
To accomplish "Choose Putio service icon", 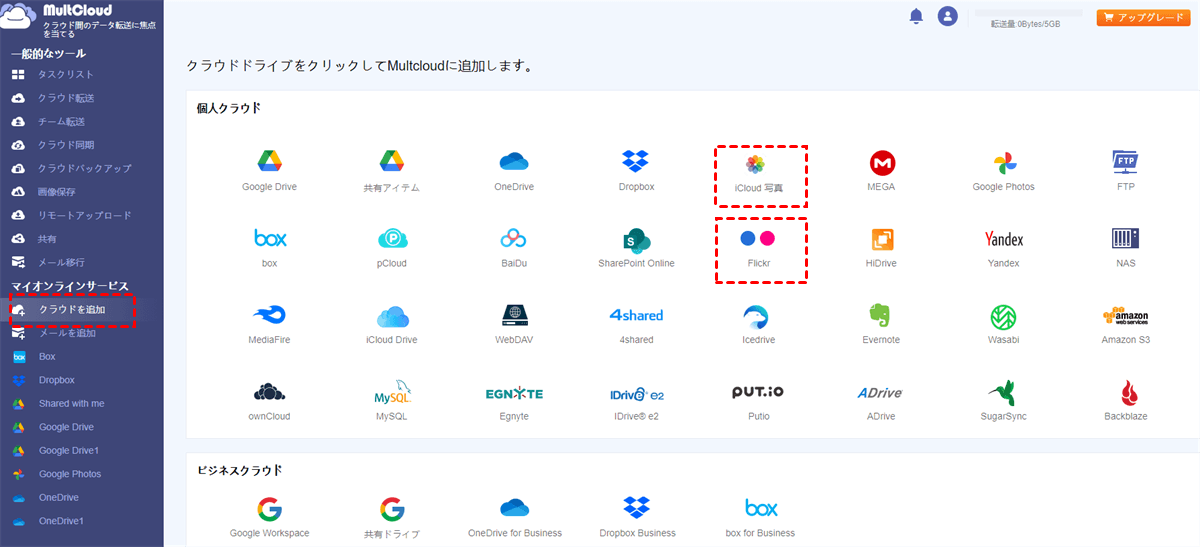I will click(x=757, y=392).
